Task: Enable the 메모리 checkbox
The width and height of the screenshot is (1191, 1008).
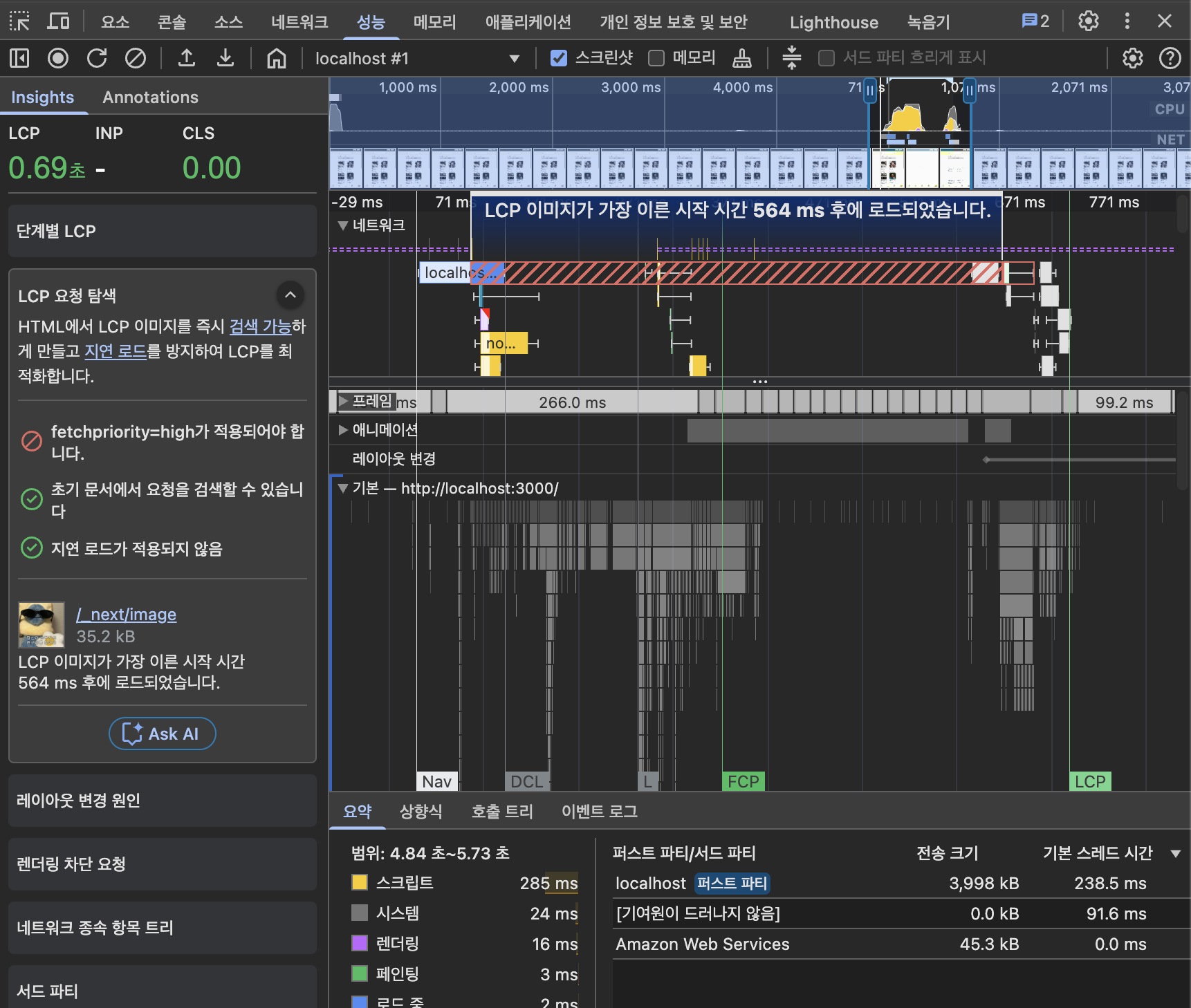Action: coord(656,59)
